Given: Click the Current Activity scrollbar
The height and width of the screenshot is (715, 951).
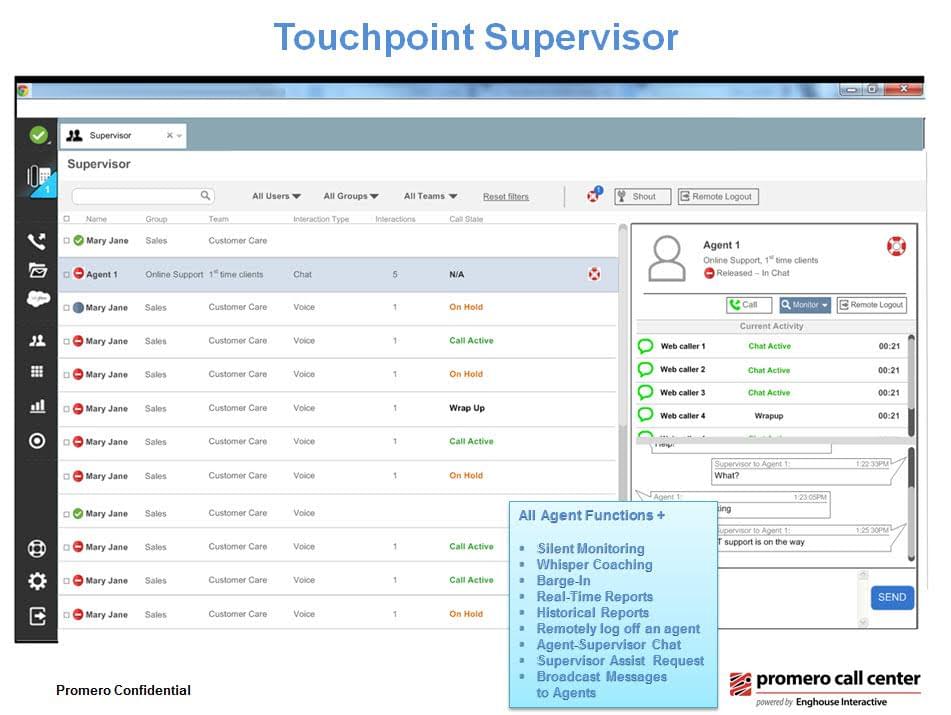Looking at the screenshot, I should point(911,384).
